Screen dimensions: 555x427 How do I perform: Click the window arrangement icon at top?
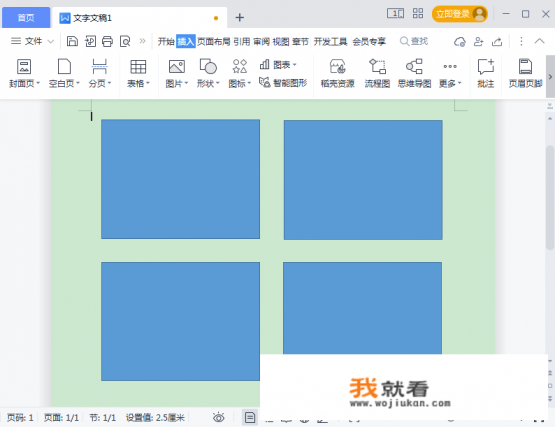(395, 14)
